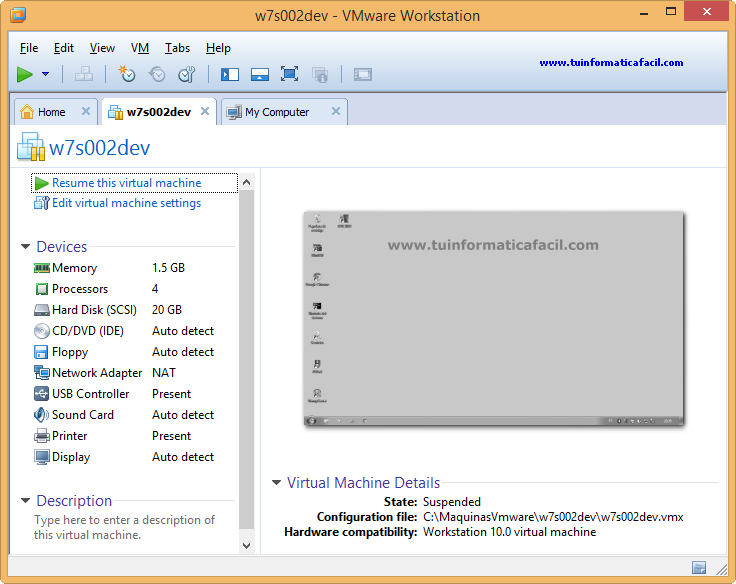The image size is (736, 584).
Task: Click the Hard Disk value 20 GB
Action: pyautogui.click(x=167, y=310)
